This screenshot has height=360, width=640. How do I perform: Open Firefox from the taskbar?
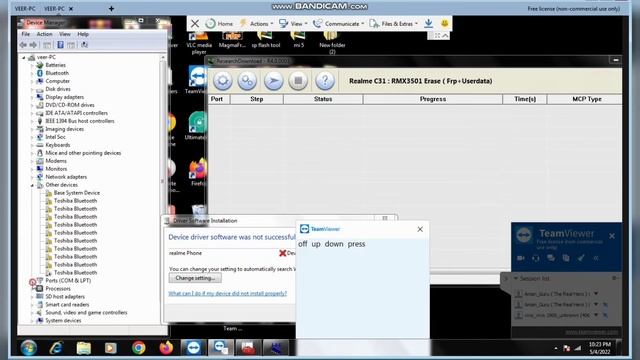(x=166, y=348)
